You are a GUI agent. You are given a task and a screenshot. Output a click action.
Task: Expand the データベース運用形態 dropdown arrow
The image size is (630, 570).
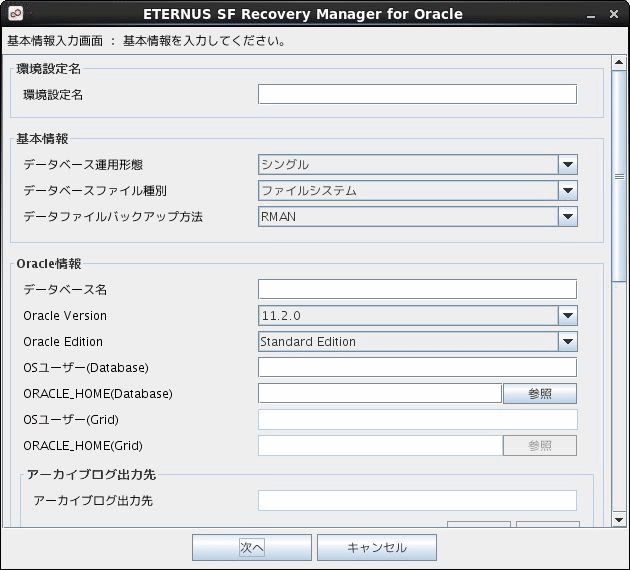(x=568, y=165)
